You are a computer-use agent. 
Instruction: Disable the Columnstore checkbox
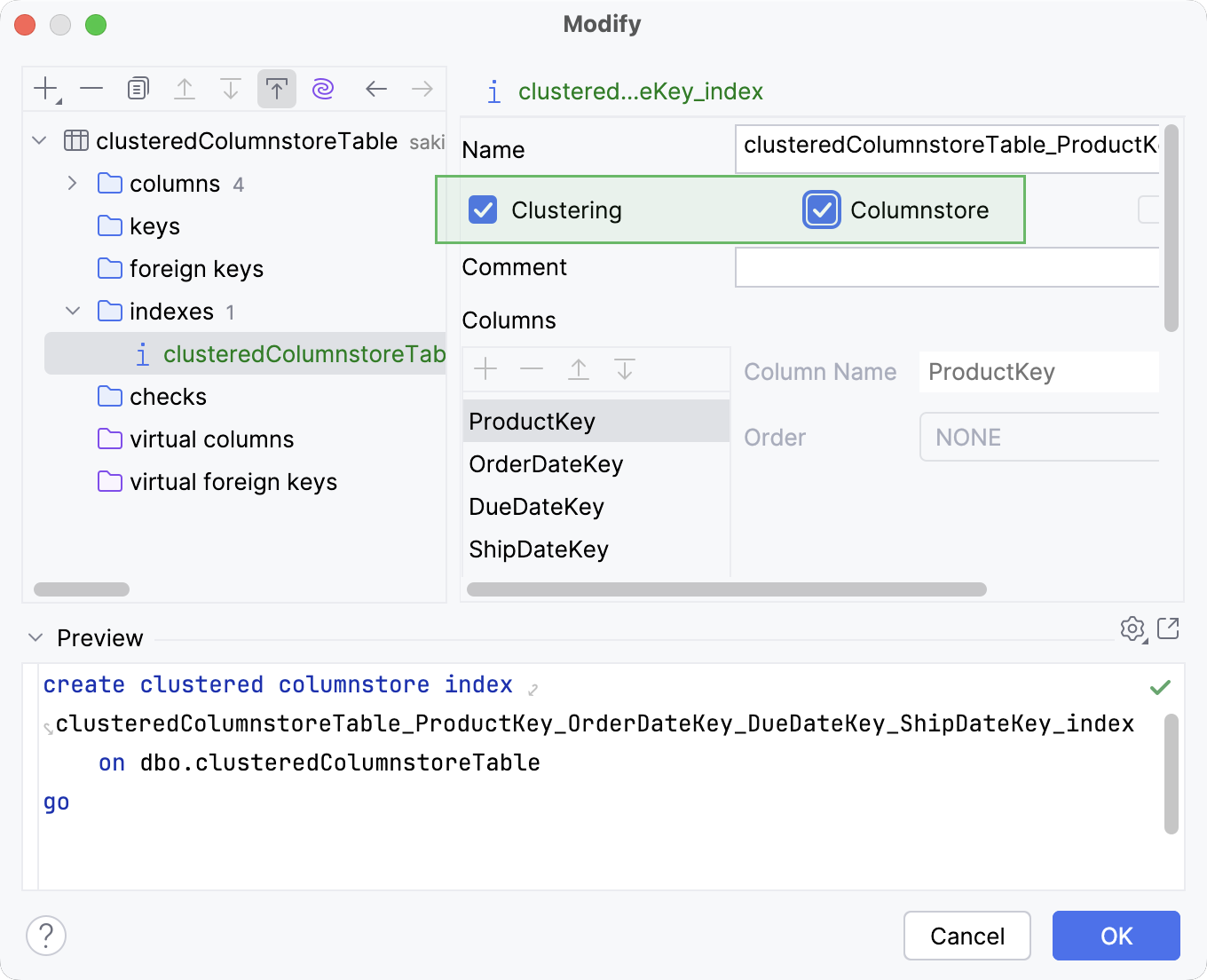pos(821,209)
